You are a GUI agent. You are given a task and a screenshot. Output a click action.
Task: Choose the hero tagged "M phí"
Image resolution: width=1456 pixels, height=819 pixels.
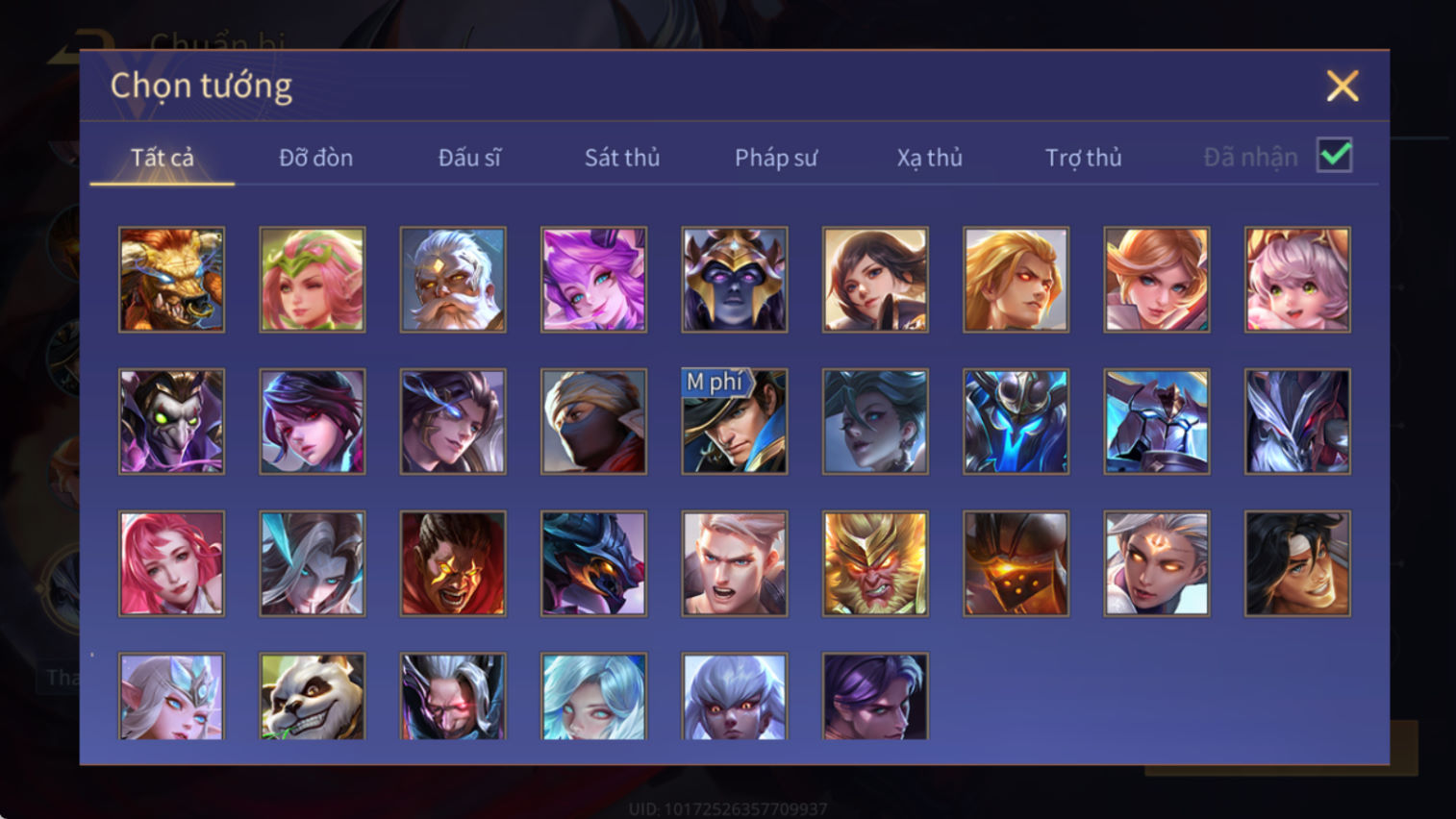pos(735,421)
